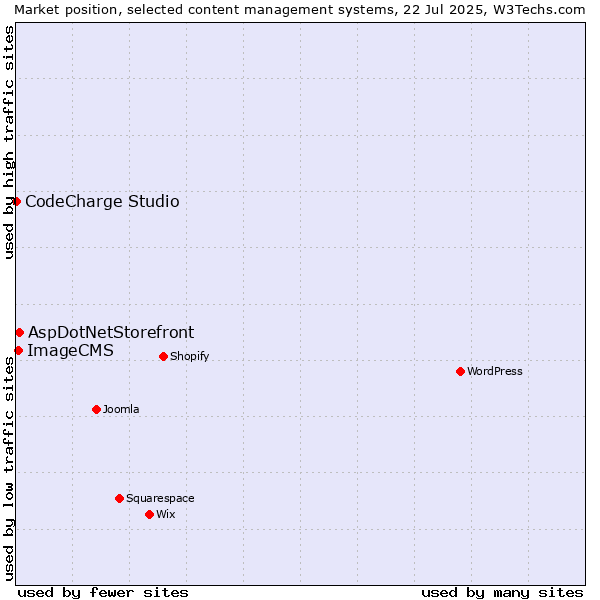Select the AspDotNetStorefront label text
The image size is (600, 600).
[x=111, y=332]
